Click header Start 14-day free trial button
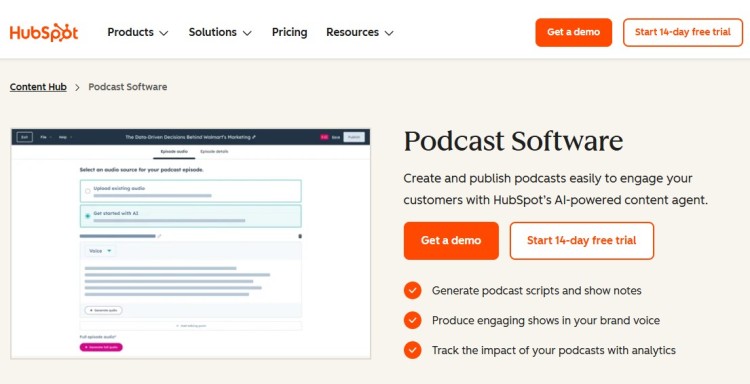The image size is (750, 384). [683, 33]
